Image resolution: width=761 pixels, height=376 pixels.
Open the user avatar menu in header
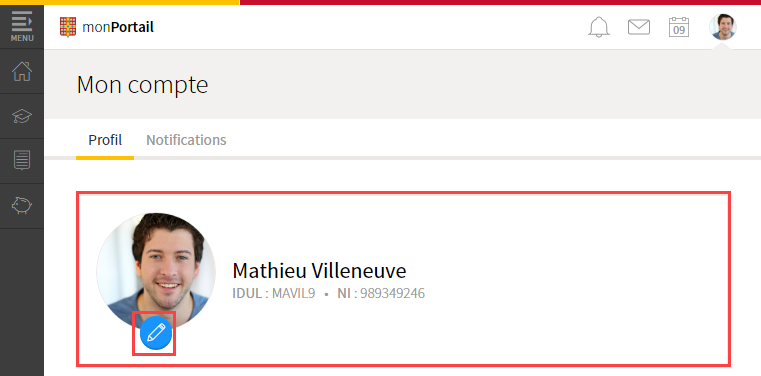click(x=723, y=27)
